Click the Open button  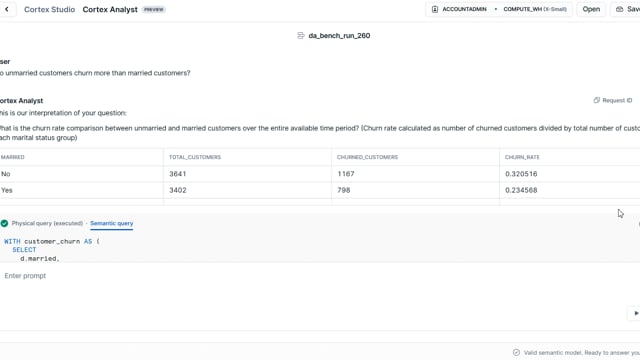coord(591,9)
